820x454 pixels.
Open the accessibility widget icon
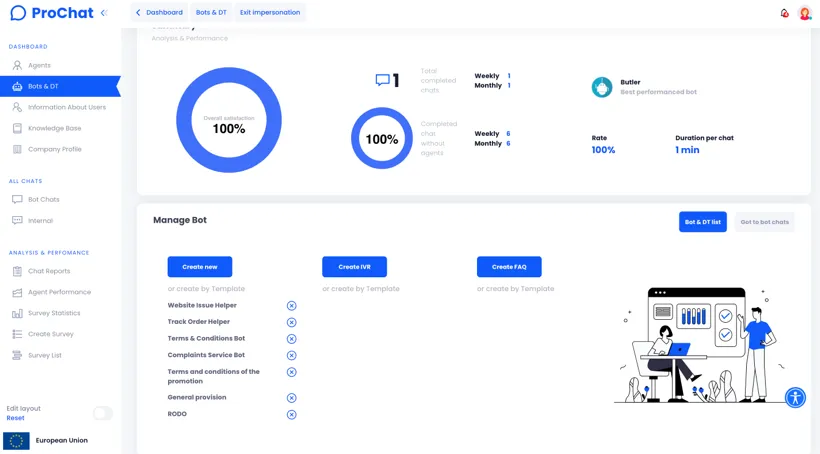[x=795, y=398]
